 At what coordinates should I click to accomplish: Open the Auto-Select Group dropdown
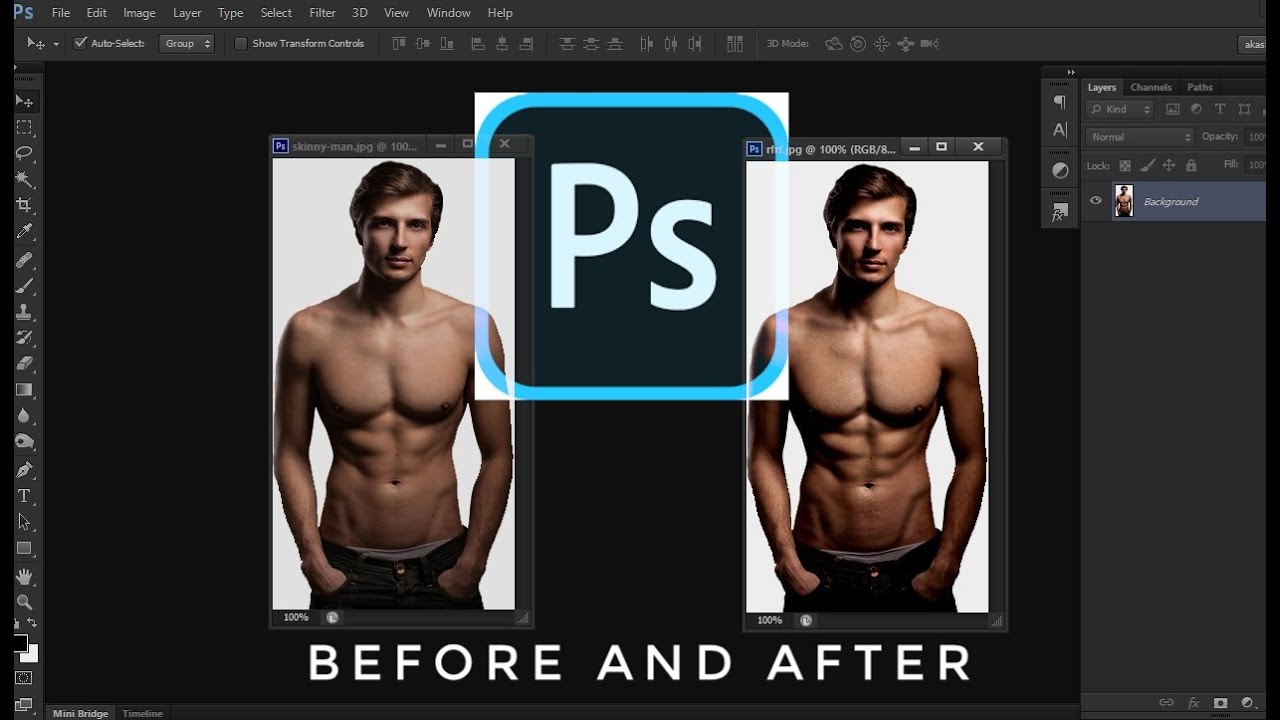click(186, 43)
